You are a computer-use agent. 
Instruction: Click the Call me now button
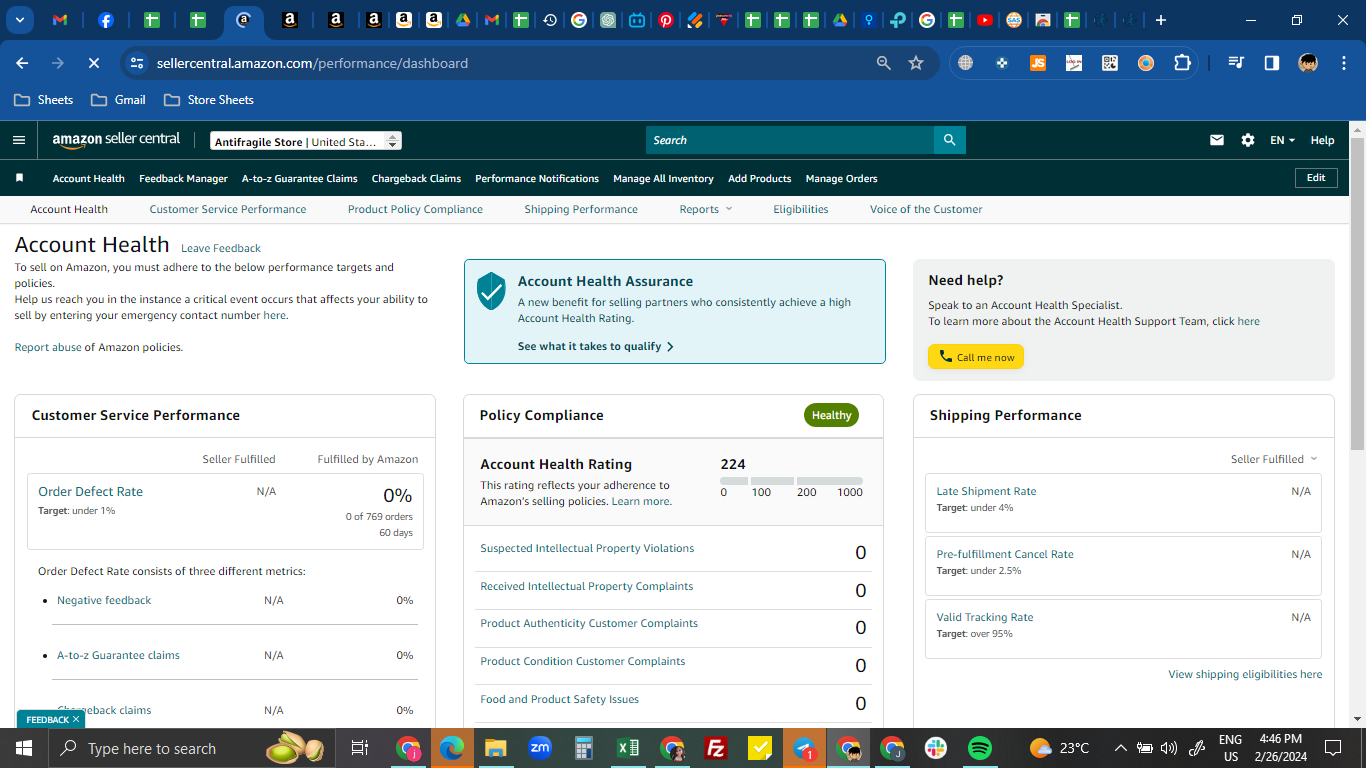tap(976, 357)
